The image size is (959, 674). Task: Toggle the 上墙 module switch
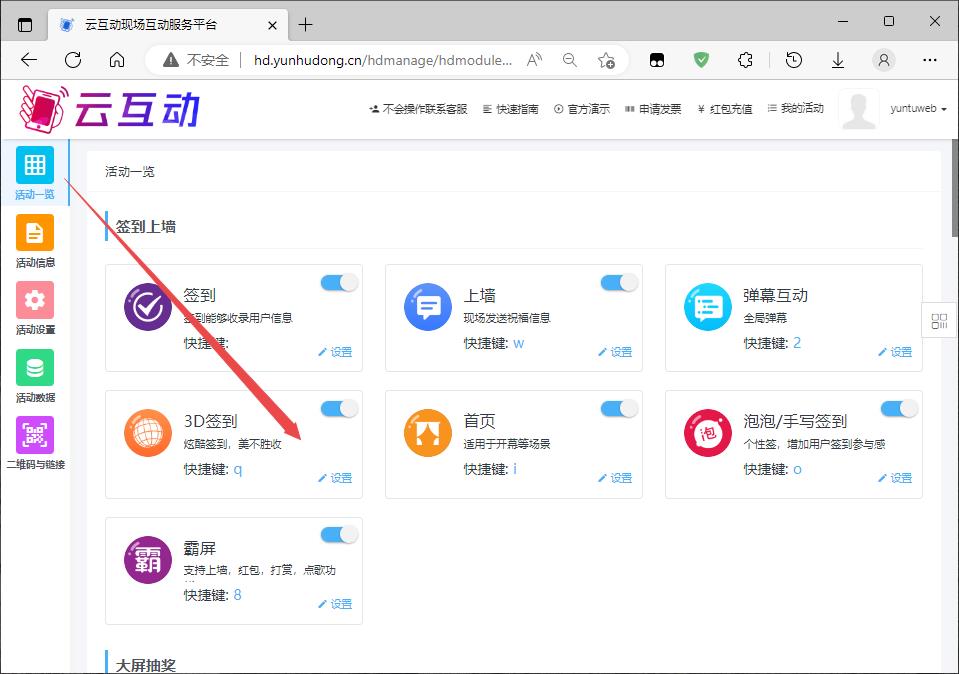coord(620,283)
